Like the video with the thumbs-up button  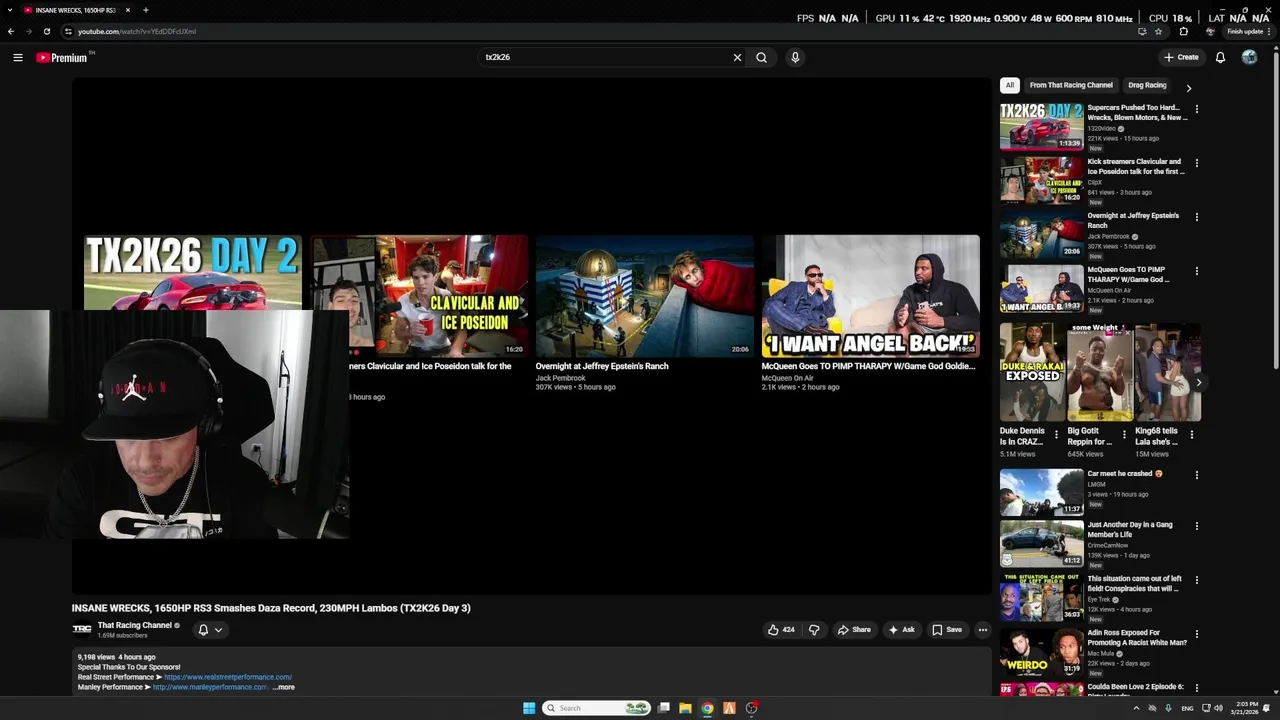tap(781, 630)
